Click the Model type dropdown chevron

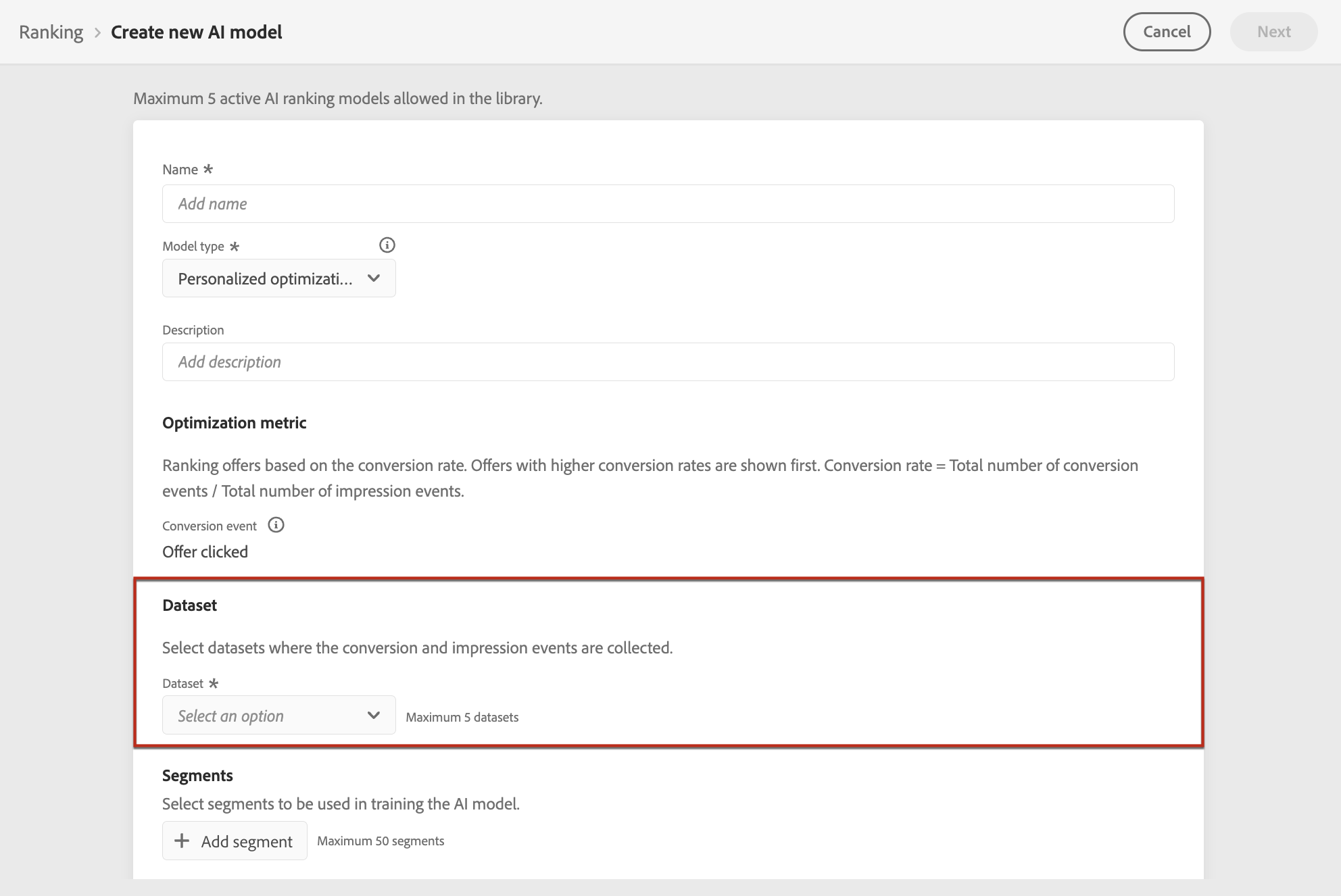[373, 278]
